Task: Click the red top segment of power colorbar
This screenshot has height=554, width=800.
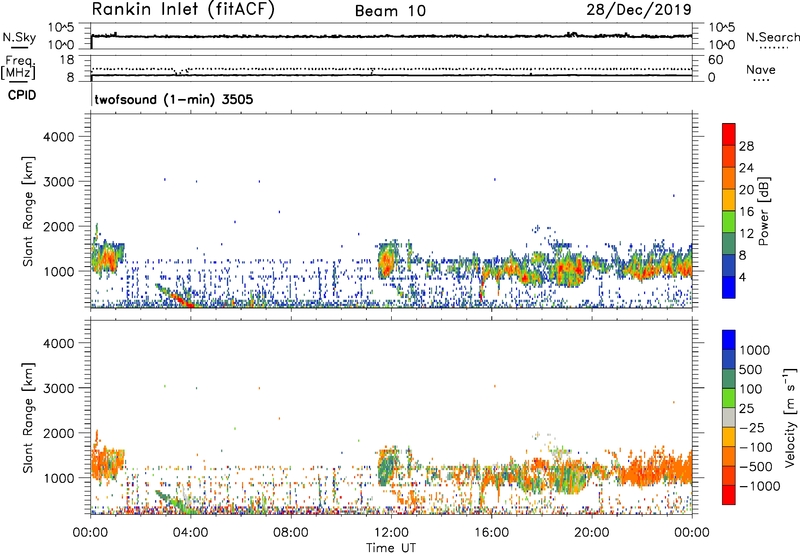Action: tap(729, 134)
